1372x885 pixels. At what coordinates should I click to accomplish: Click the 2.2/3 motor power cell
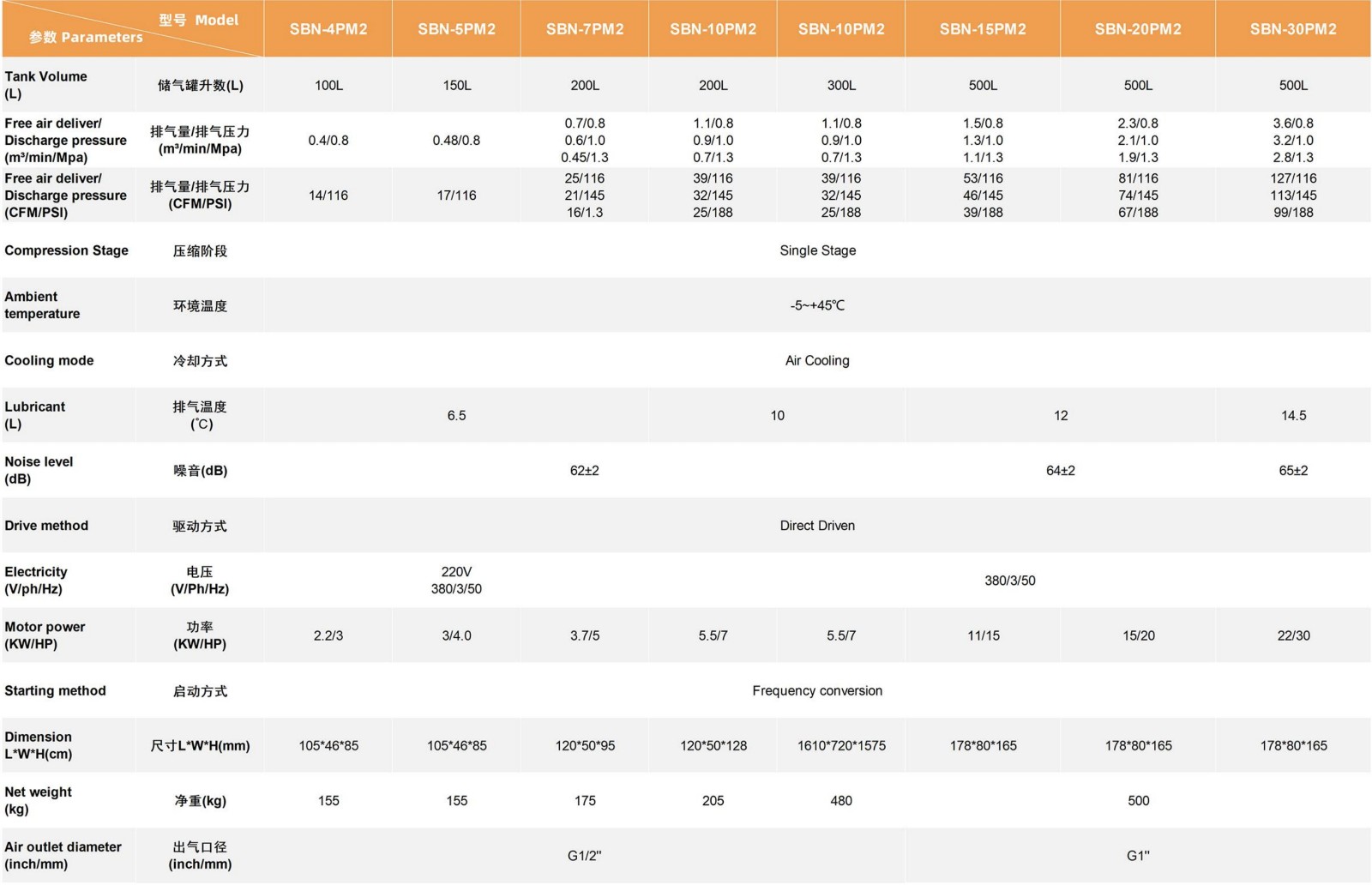(328, 635)
